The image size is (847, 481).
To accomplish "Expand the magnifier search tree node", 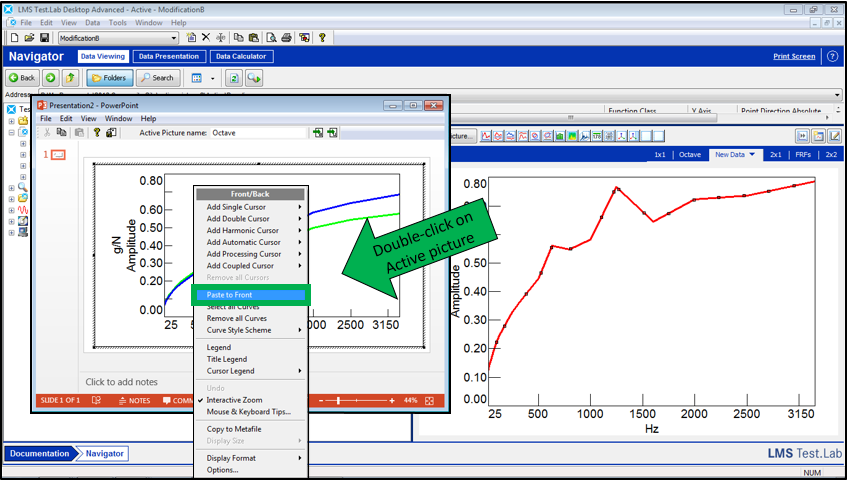I will point(11,188).
